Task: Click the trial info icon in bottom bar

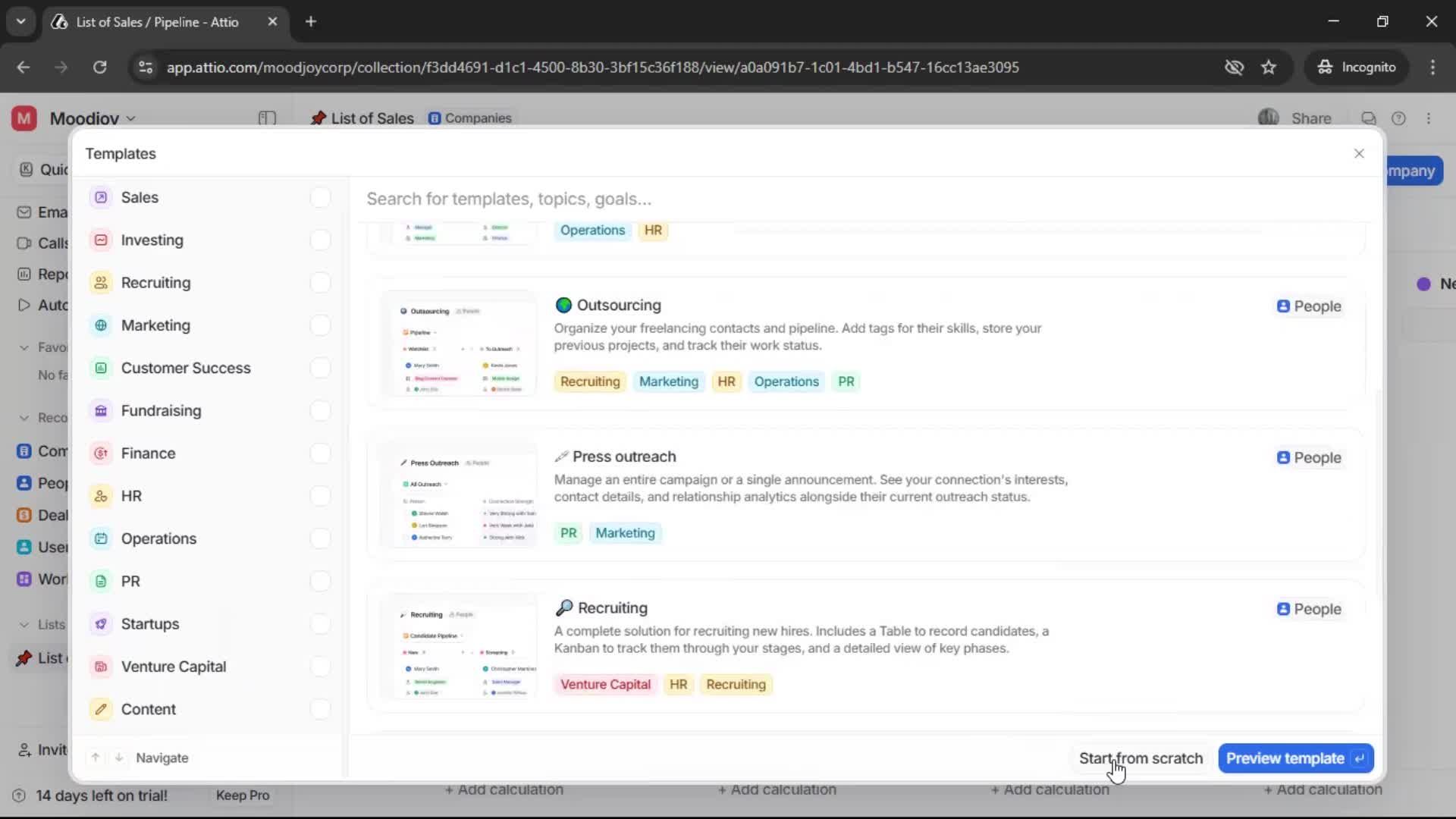Action: [18, 795]
